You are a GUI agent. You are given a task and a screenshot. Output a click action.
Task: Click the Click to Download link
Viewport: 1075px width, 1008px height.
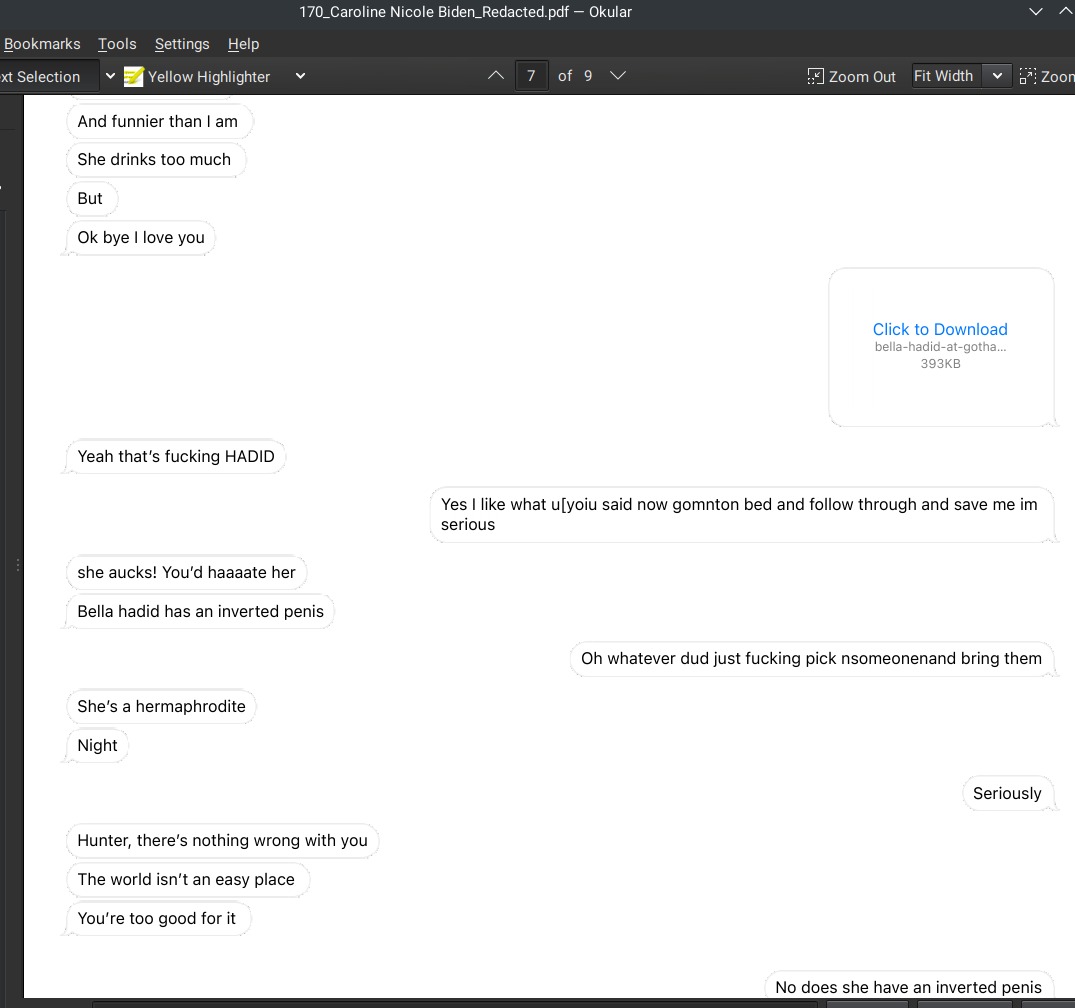click(x=940, y=329)
